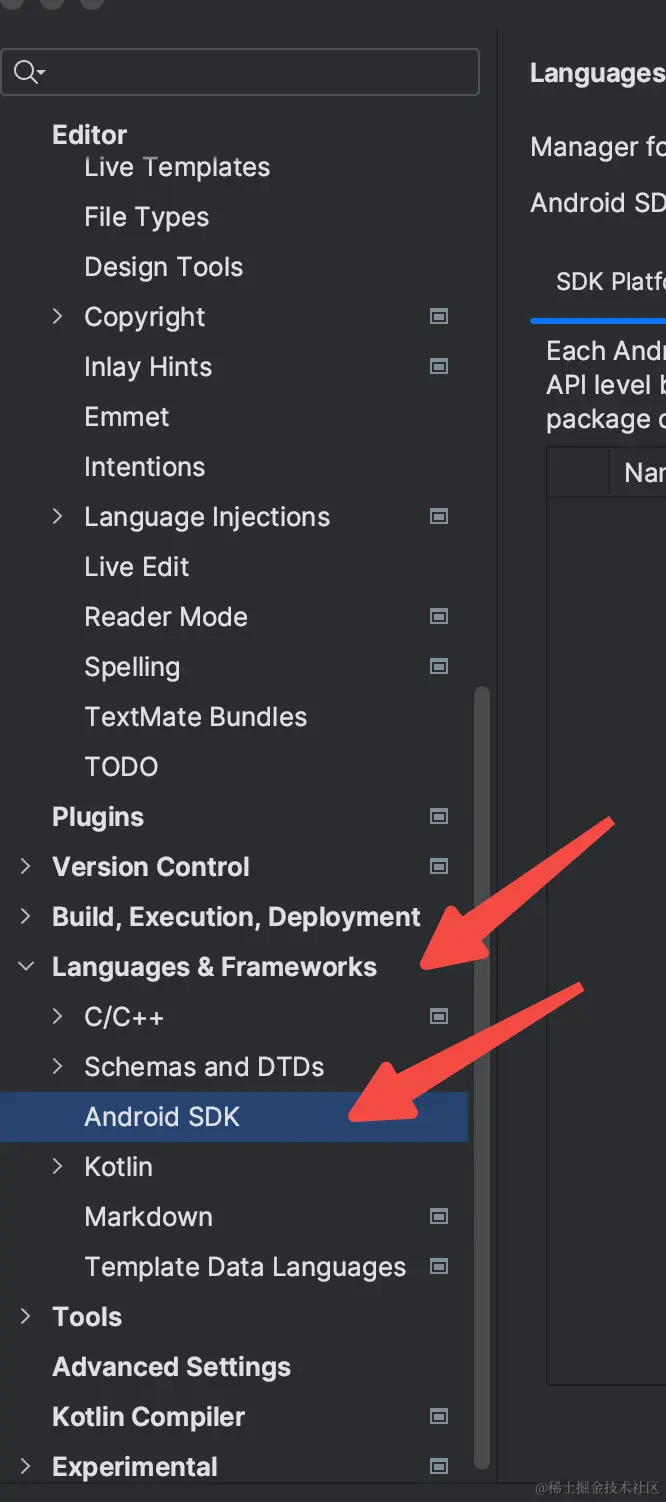The image size is (666, 1502).
Task: Expand the Version Control section
Action: tap(26, 867)
